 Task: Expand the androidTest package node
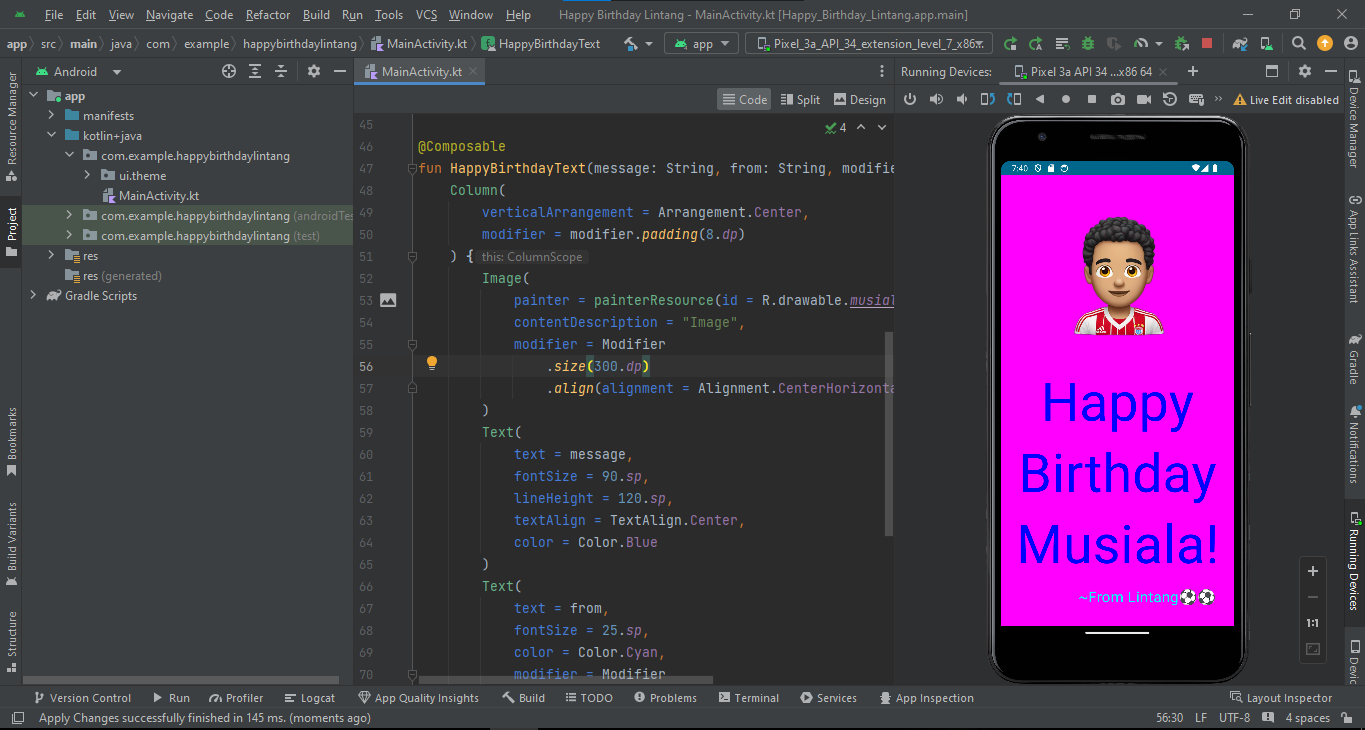pyautogui.click(x=70, y=216)
